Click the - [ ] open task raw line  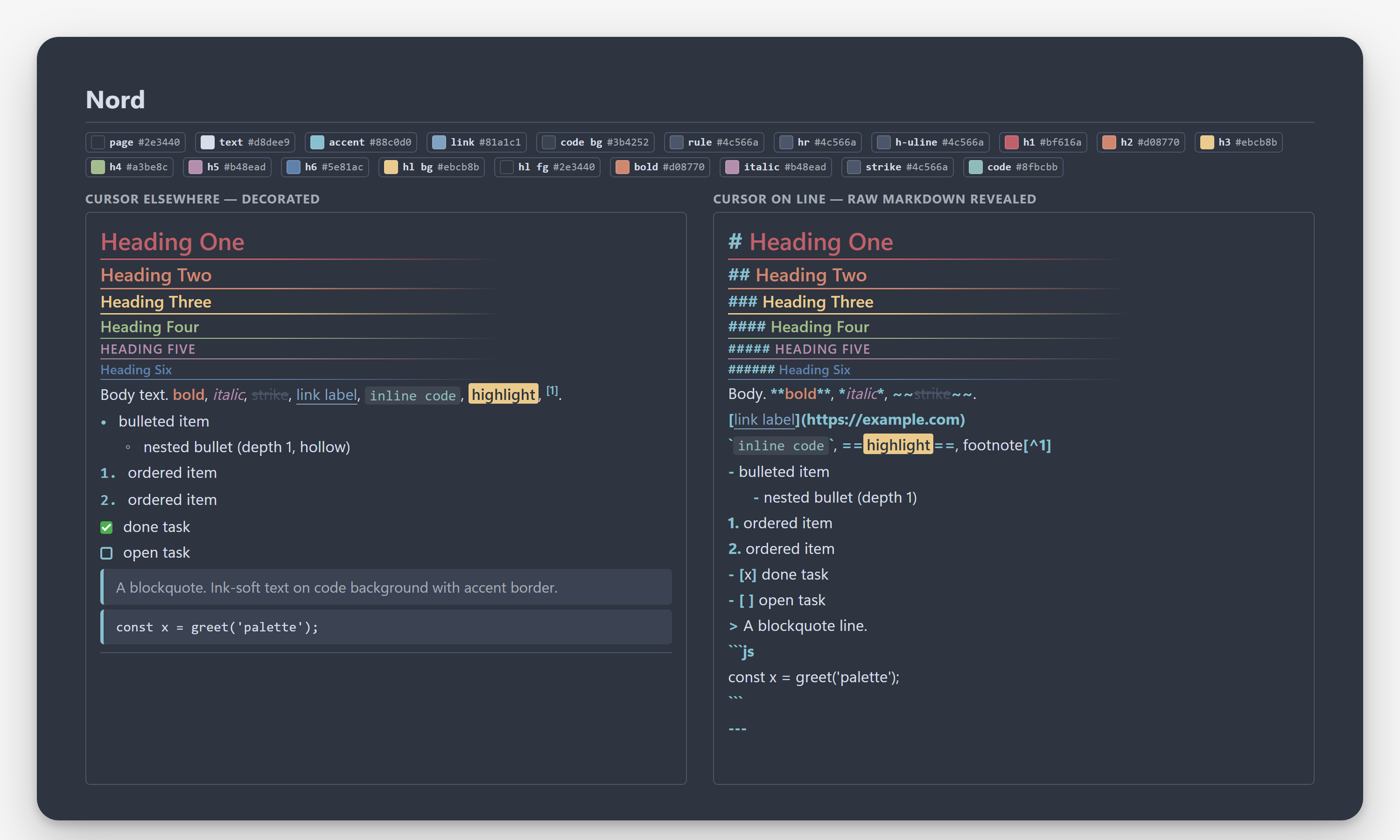click(777, 600)
